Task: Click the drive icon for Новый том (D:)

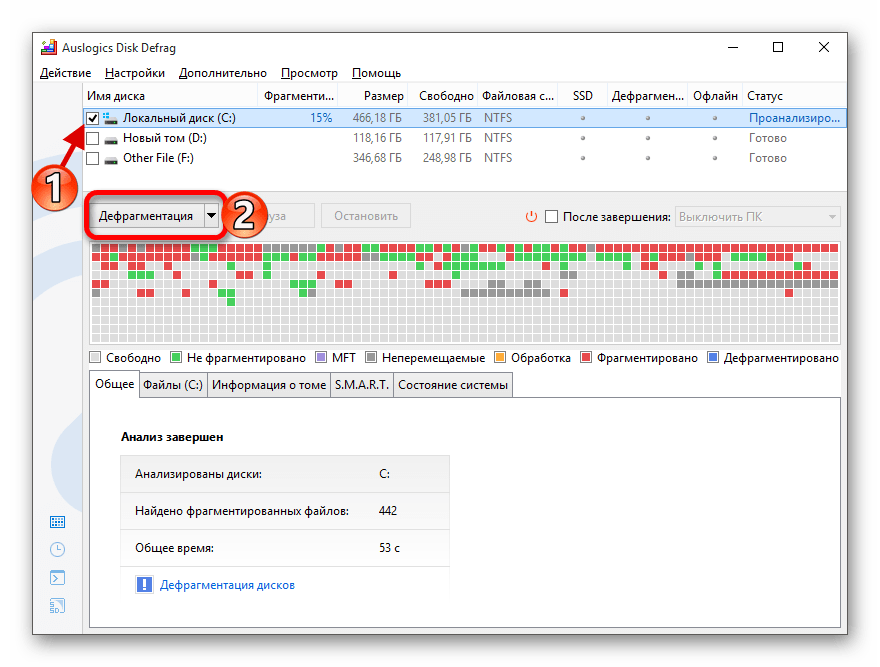Action: tap(111, 139)
